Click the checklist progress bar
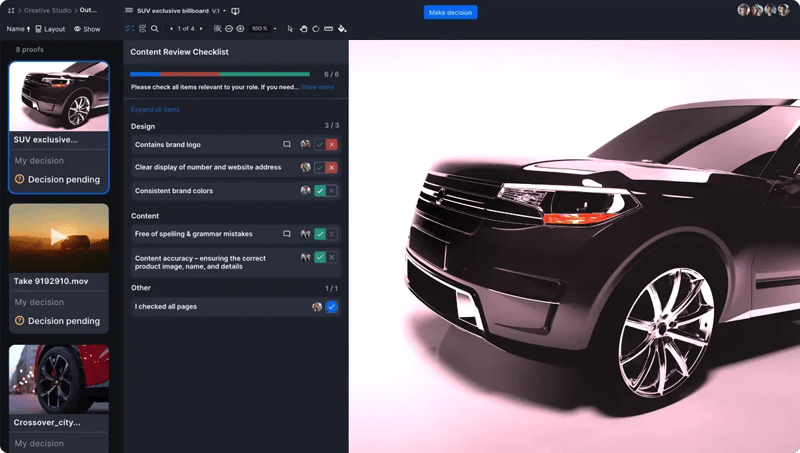Viewport: 800px width, 453px height. coord(220,74)
